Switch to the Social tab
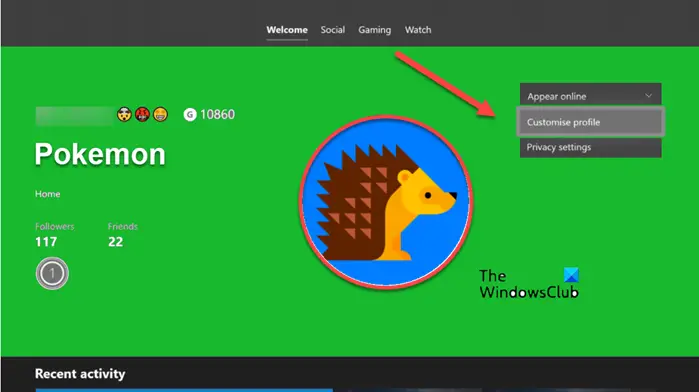This screenshot has height=392, width=699. [x=333, y=30]
